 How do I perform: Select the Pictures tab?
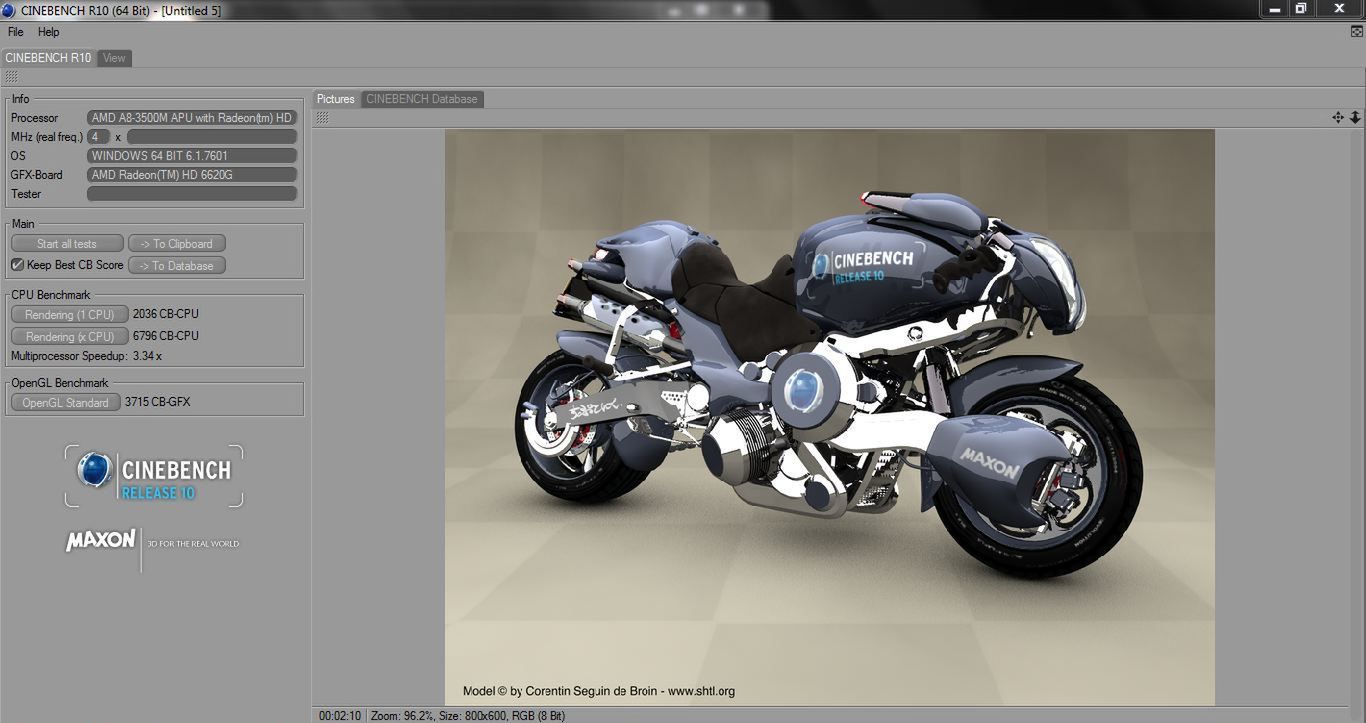coord(336,99)
